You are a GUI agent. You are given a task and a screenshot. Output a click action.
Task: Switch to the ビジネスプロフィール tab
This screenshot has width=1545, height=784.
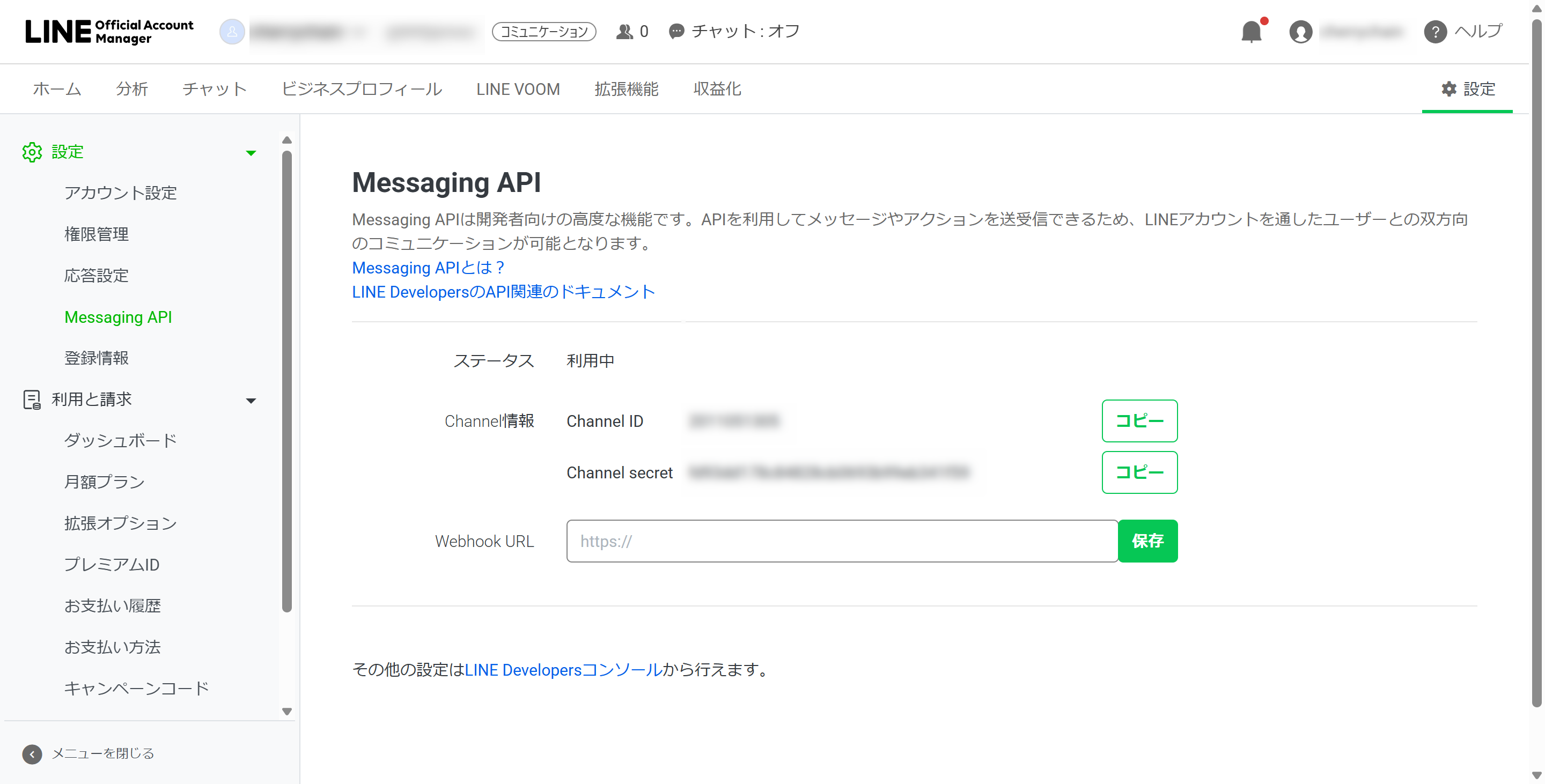[362, 90]
